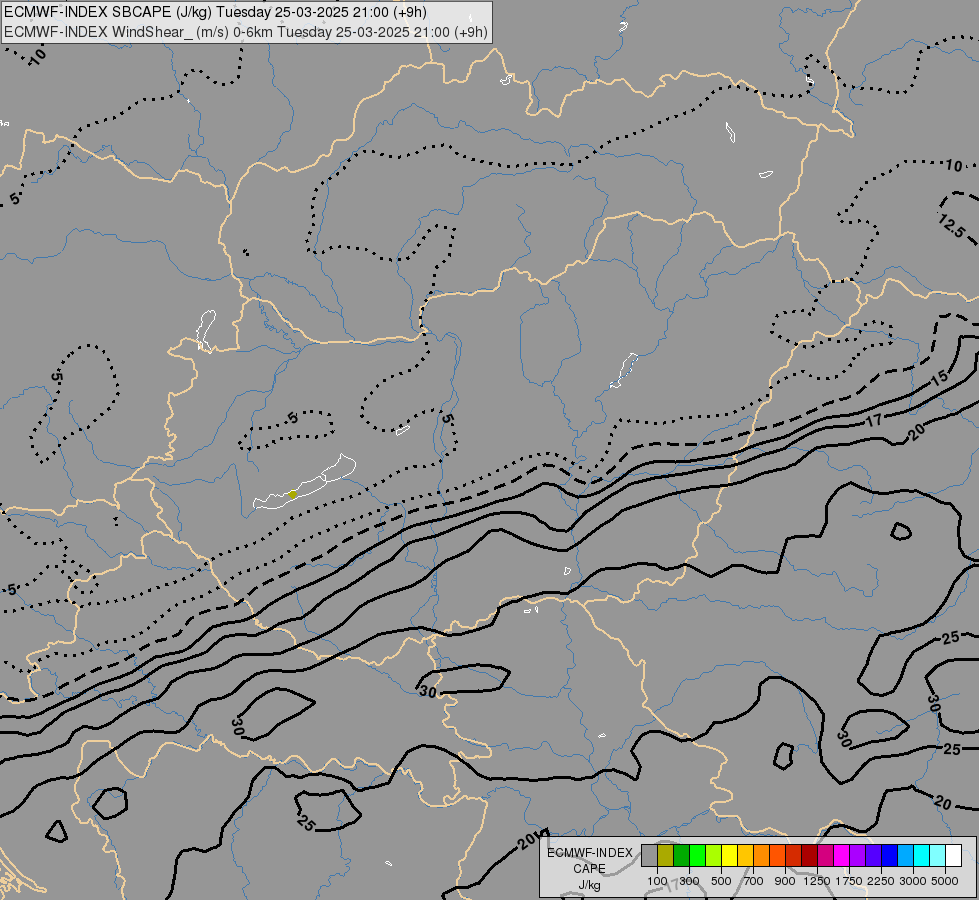Pick the bright magenta legend swatch
979x900 pixels.
[x=842, y=855]
